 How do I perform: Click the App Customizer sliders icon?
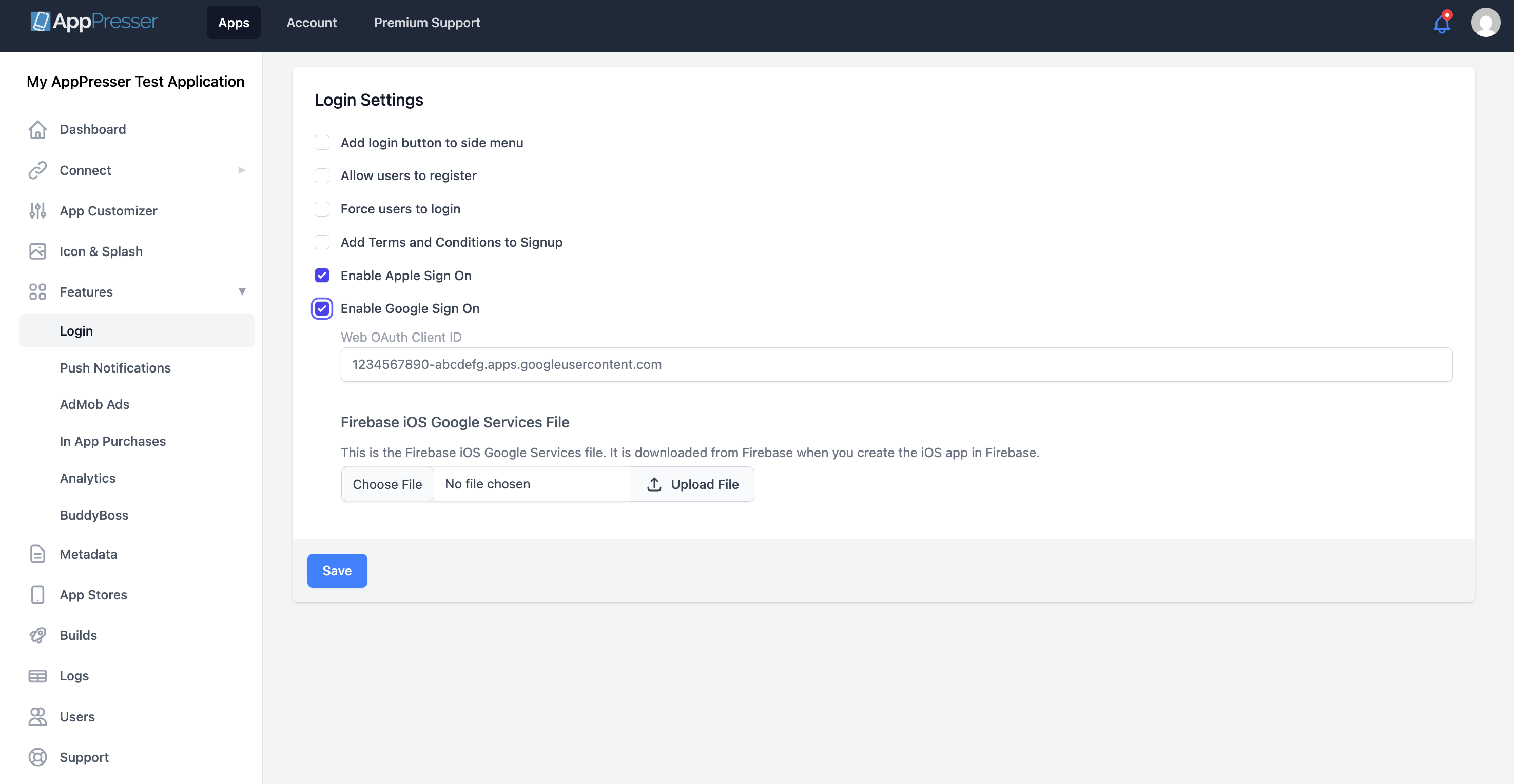point(37,210)
